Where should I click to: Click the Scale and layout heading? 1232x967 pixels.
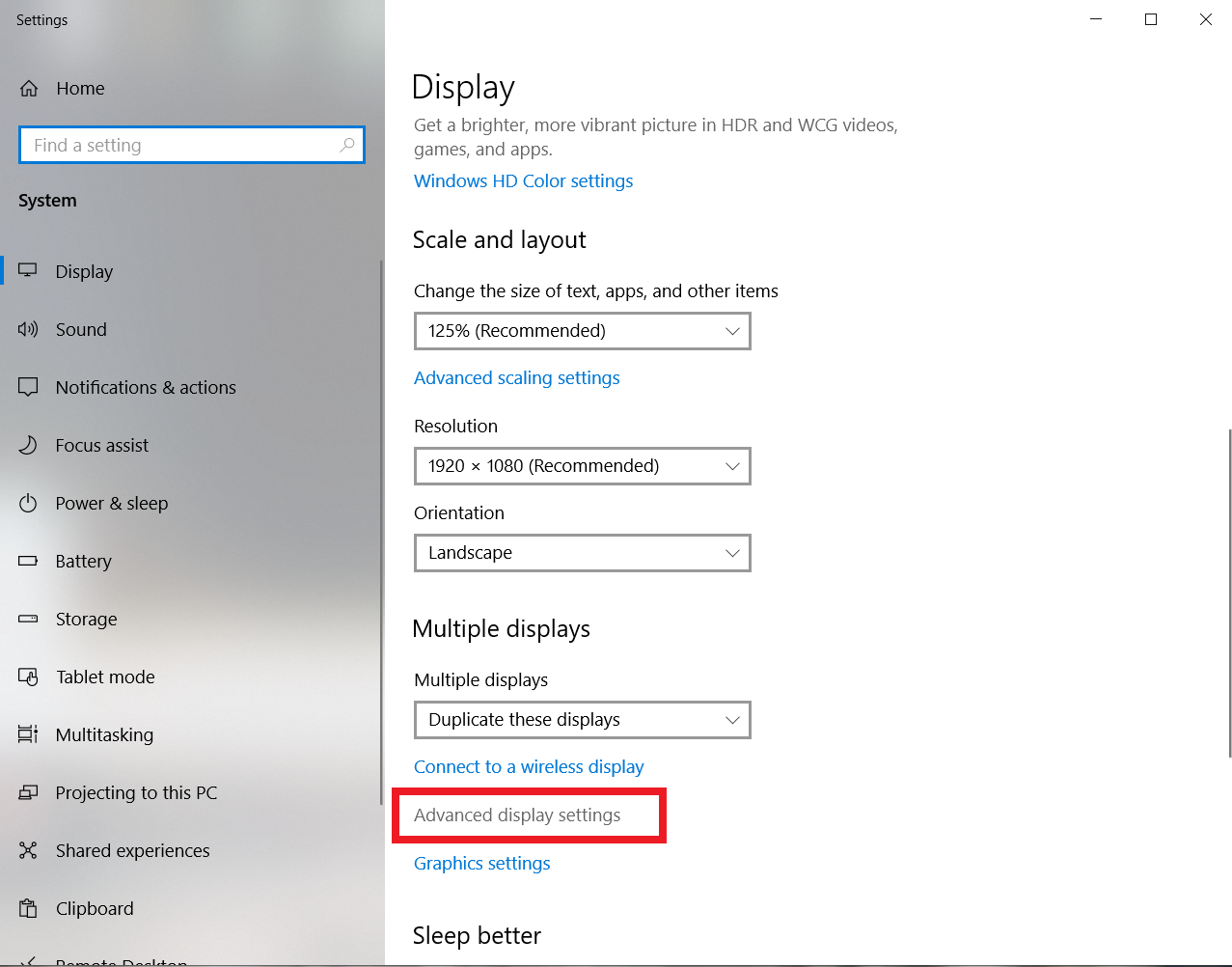pyautogui.click(x=500, y=240)
